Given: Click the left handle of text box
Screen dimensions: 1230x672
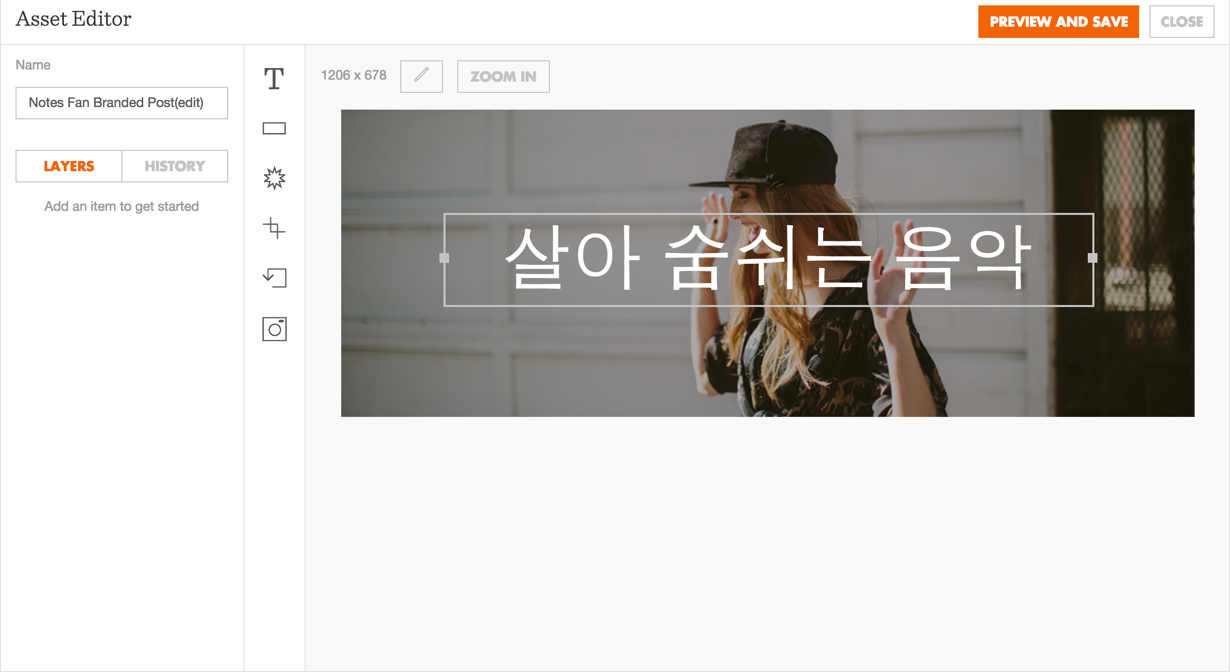Looking at the screenshot, I should point(444,258).
